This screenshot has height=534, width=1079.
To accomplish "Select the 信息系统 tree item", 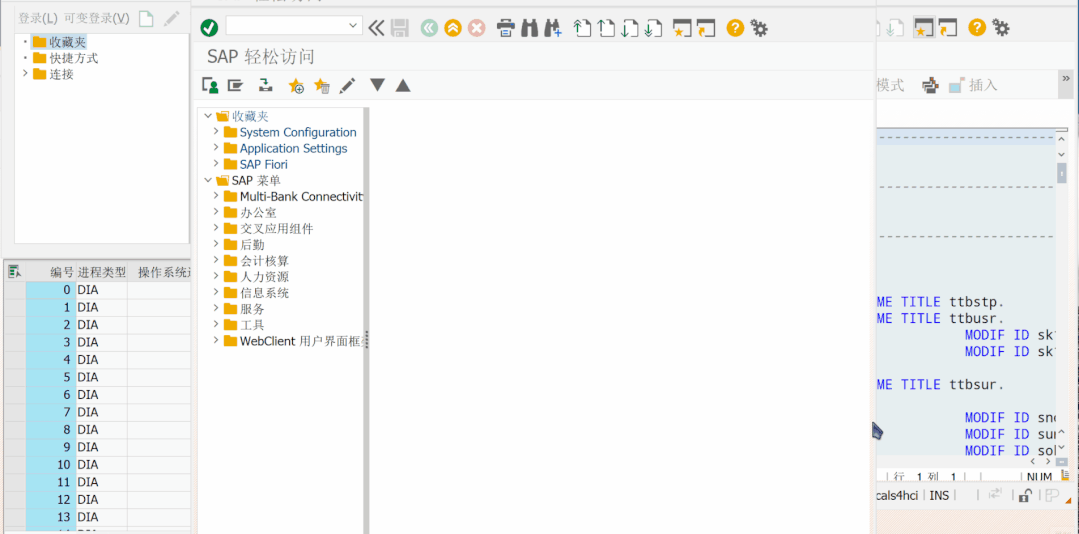I will pos(265,293).
